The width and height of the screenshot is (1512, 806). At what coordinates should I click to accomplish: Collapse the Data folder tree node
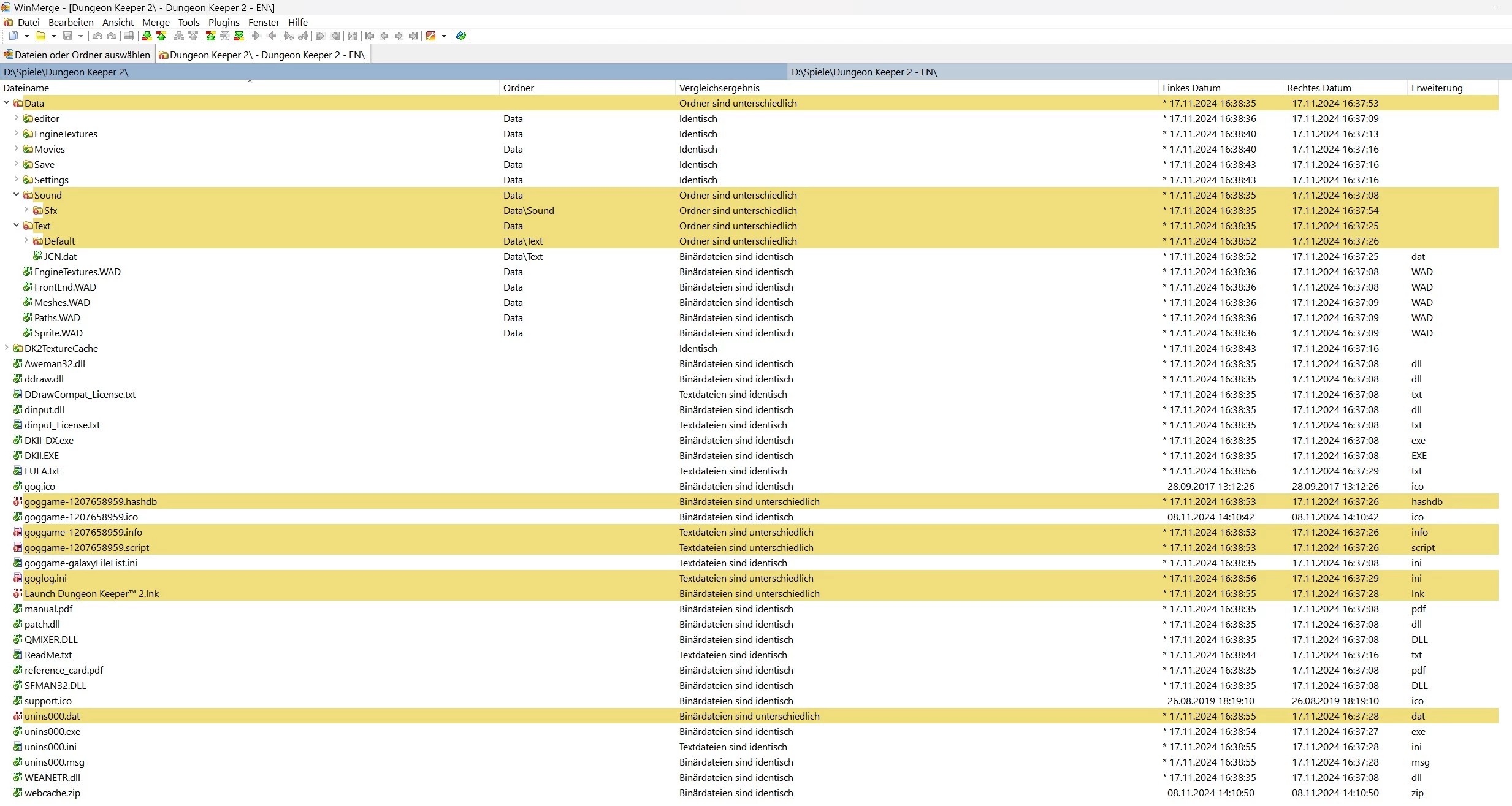click(6, 102)
